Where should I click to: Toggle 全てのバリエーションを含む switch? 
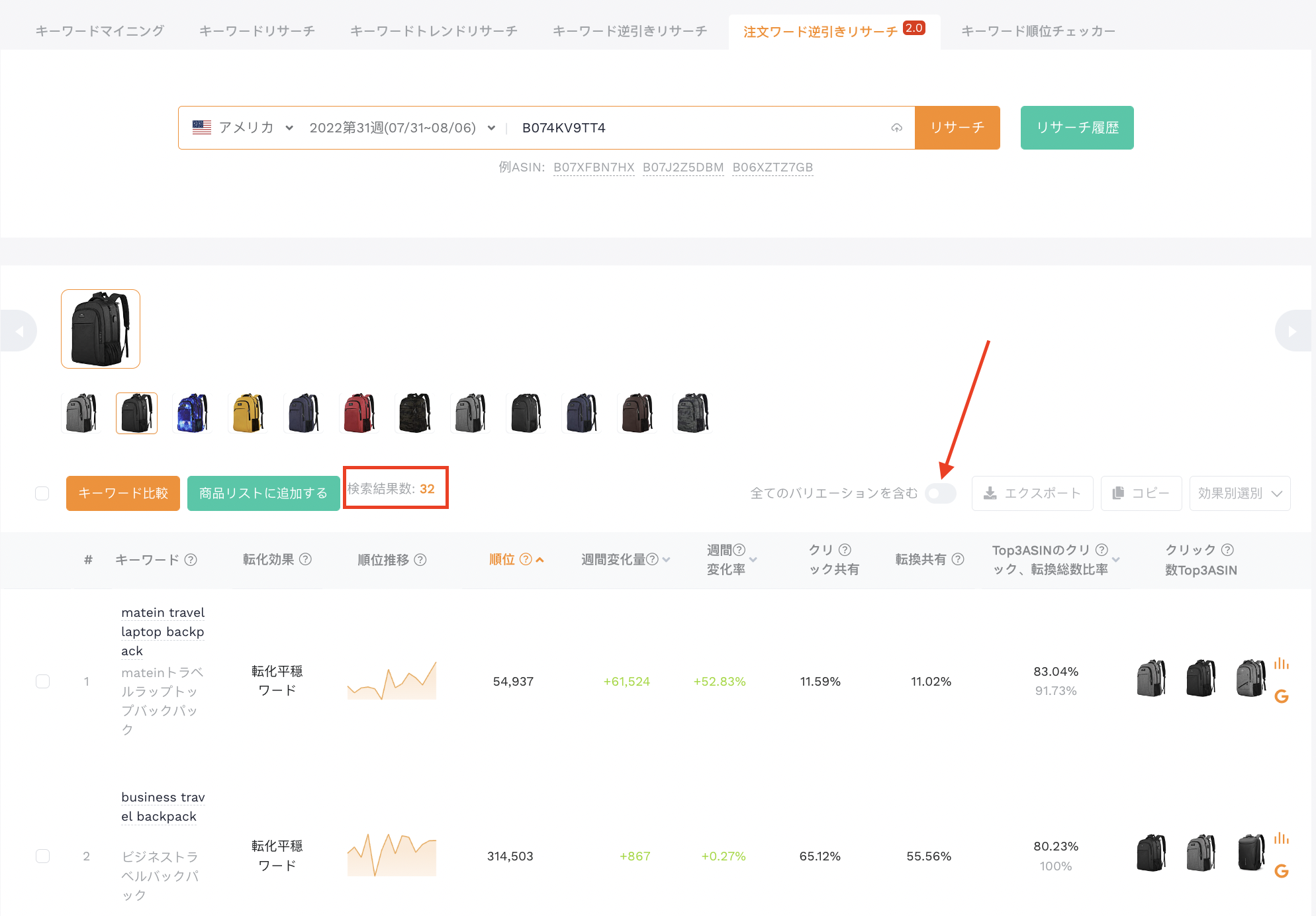pyautogui.click(x=941, y=493)
